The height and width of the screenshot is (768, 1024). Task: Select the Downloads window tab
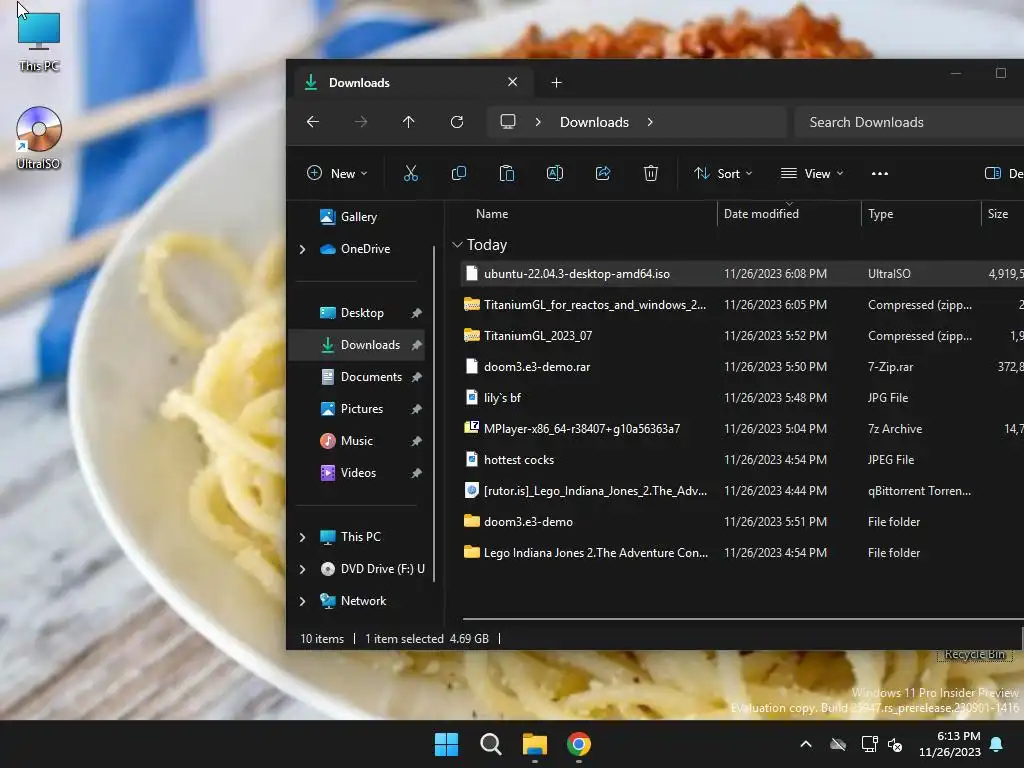(x=411, y=82)
